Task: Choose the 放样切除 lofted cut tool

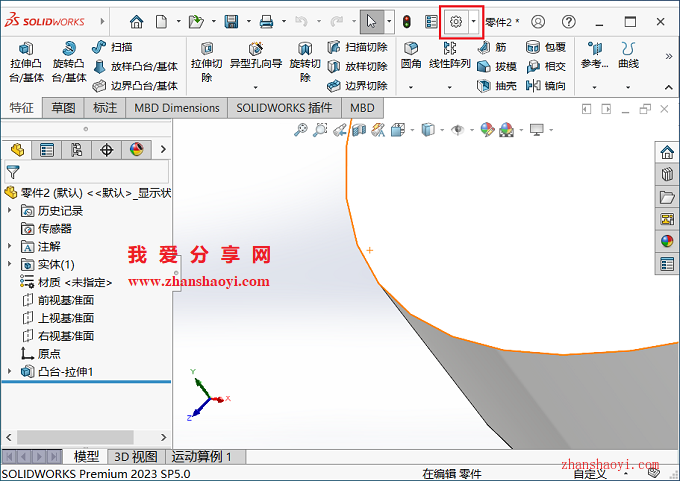Action: coord(357,66)
